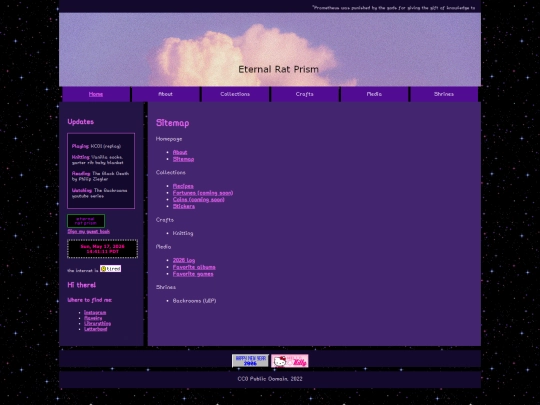This screenshot has height=405, width=540.
Task: Click the Collections section label in the sitemap
Action: pos(170,173)
